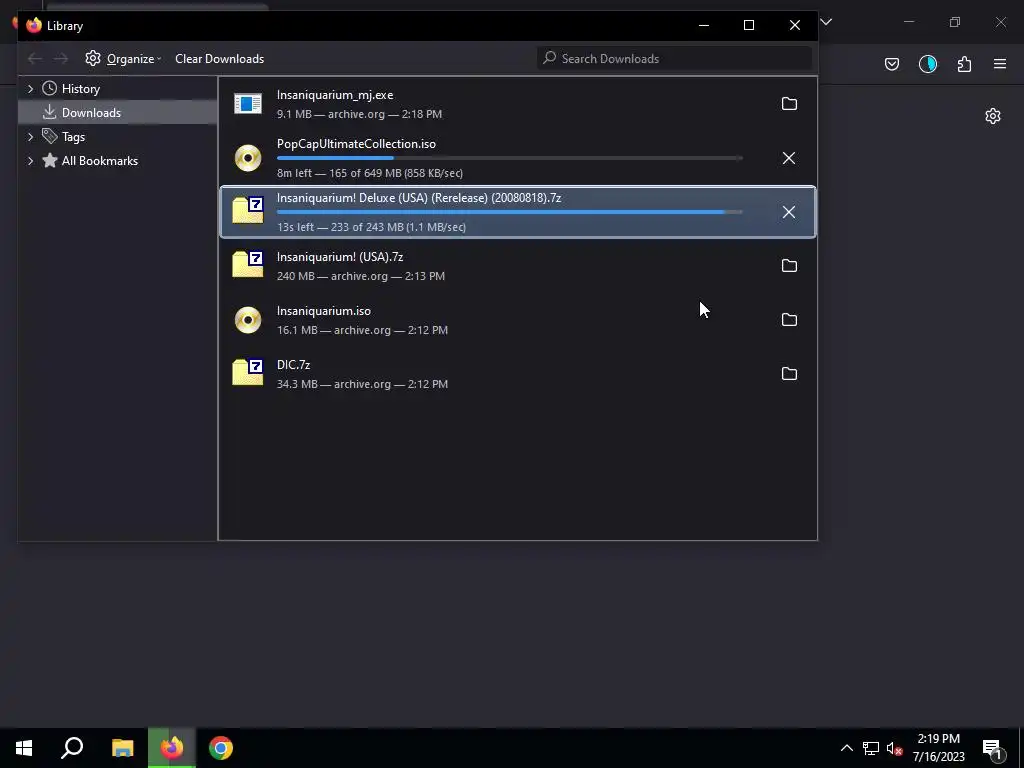This screenshot has width=1024, height=768.
Task: Select the PopCapUltimateCollection.iso file name
Action: [x=356, y=144]
